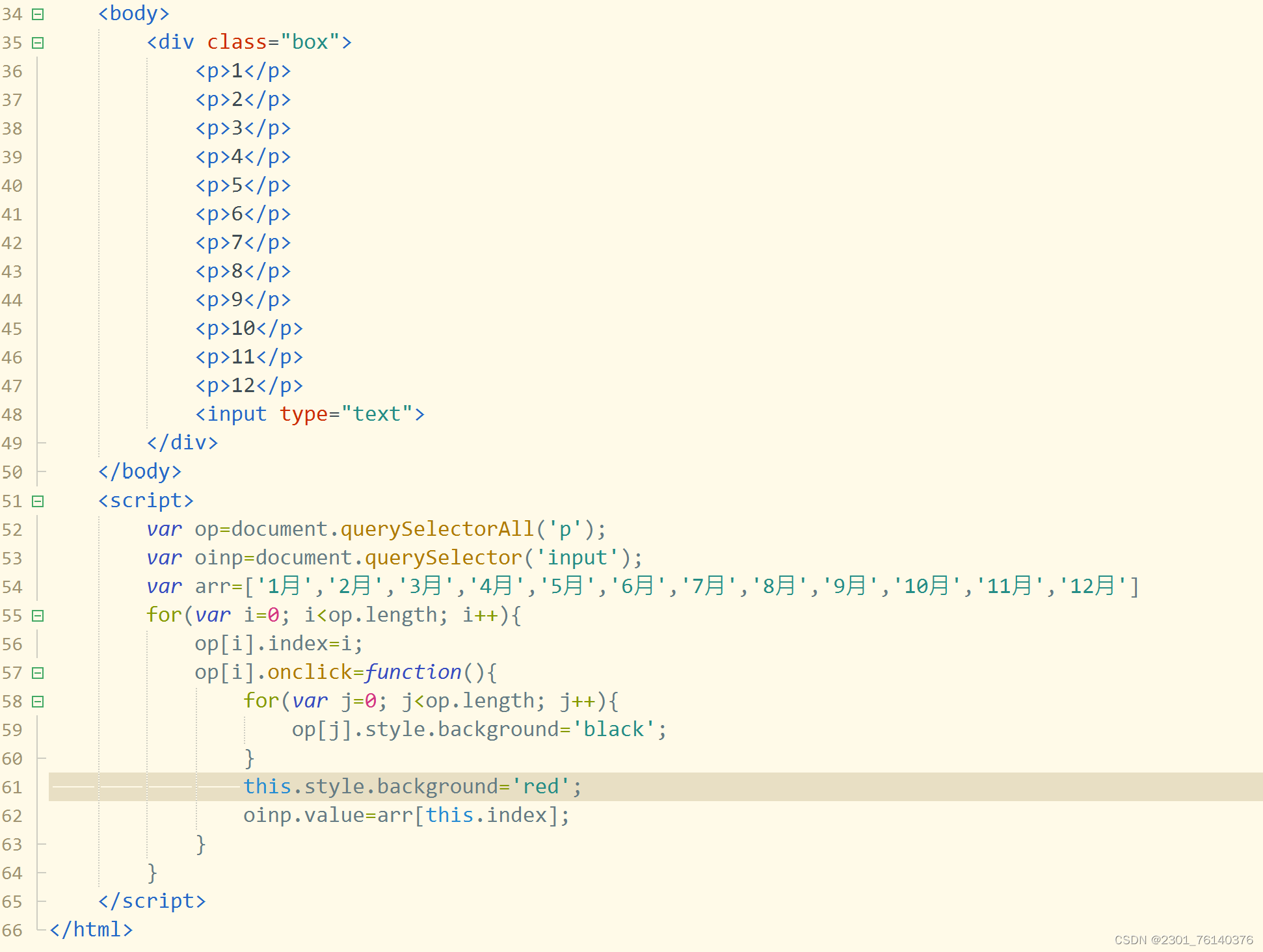The image size is (1263, 952).
Task: Select line number 61
Action: (x=12, y=787)
